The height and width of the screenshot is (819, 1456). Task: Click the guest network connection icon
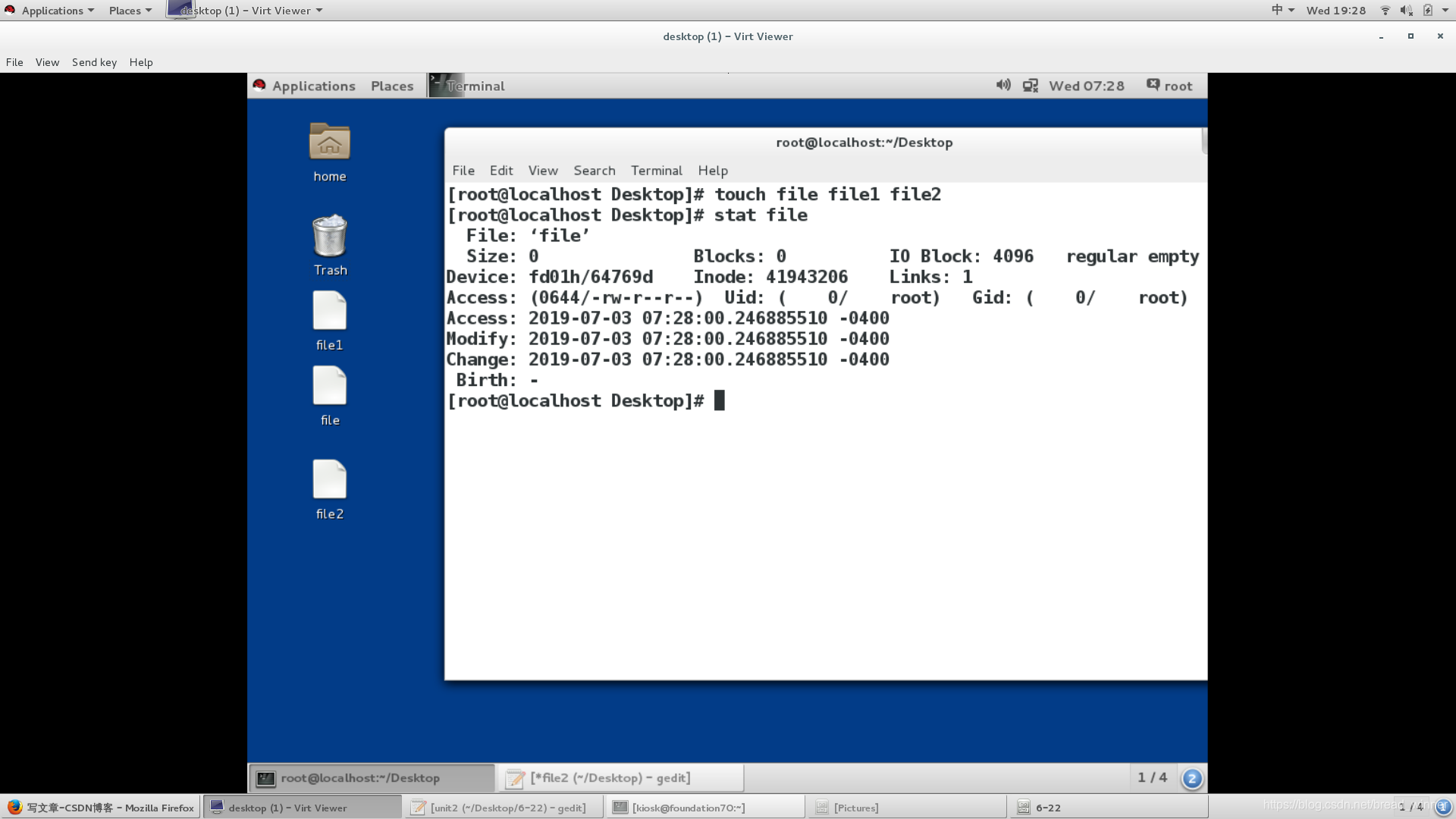click(x=1030, y=86)
